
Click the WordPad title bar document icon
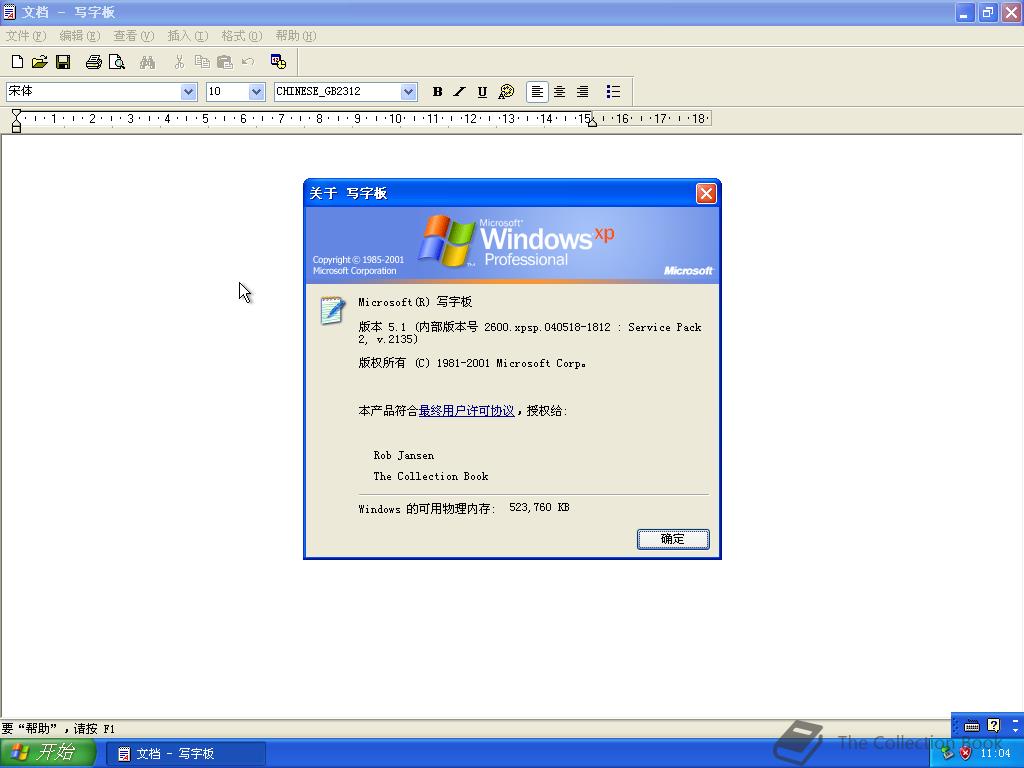pyautogui.click(x=10, y=12)
